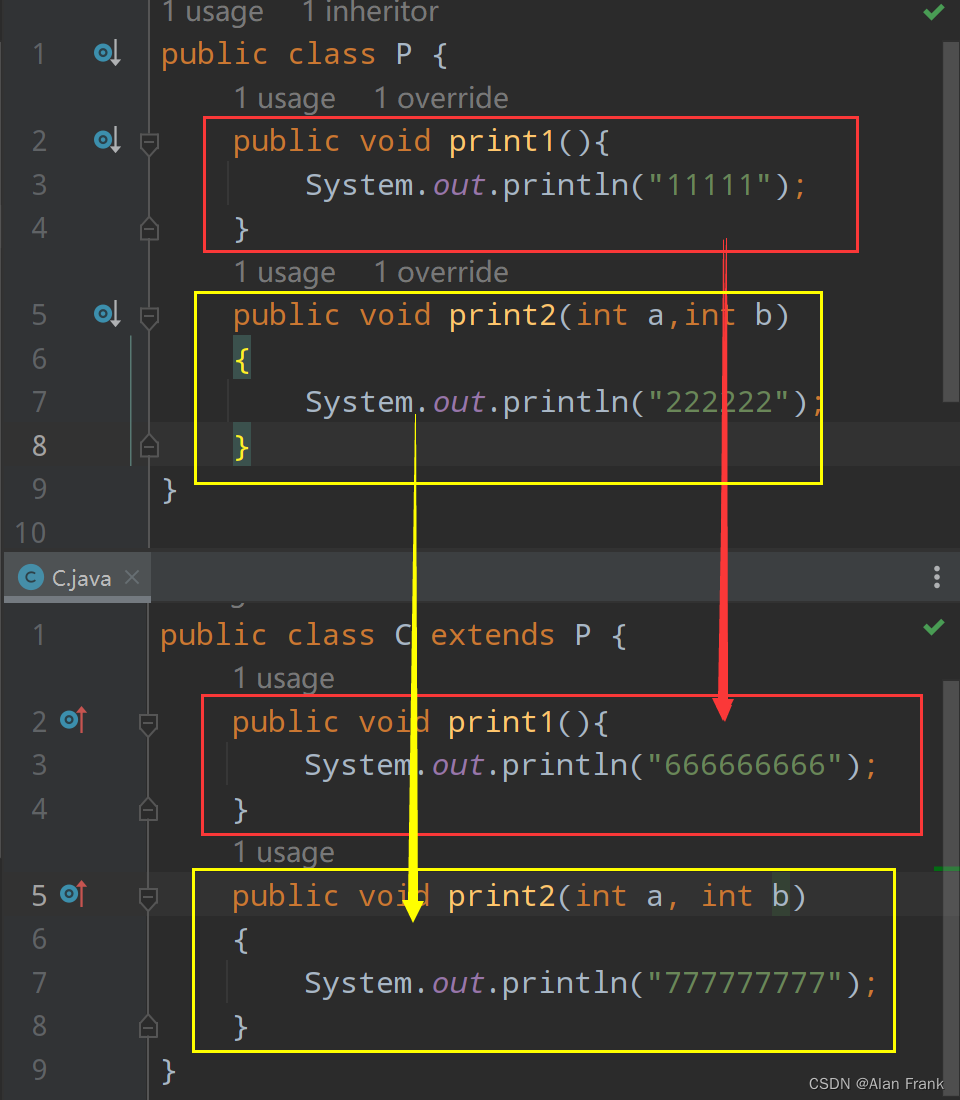Click parameter b in C's print2 signature
This screenshot has width=960, height=1100.
pos(780,896)
